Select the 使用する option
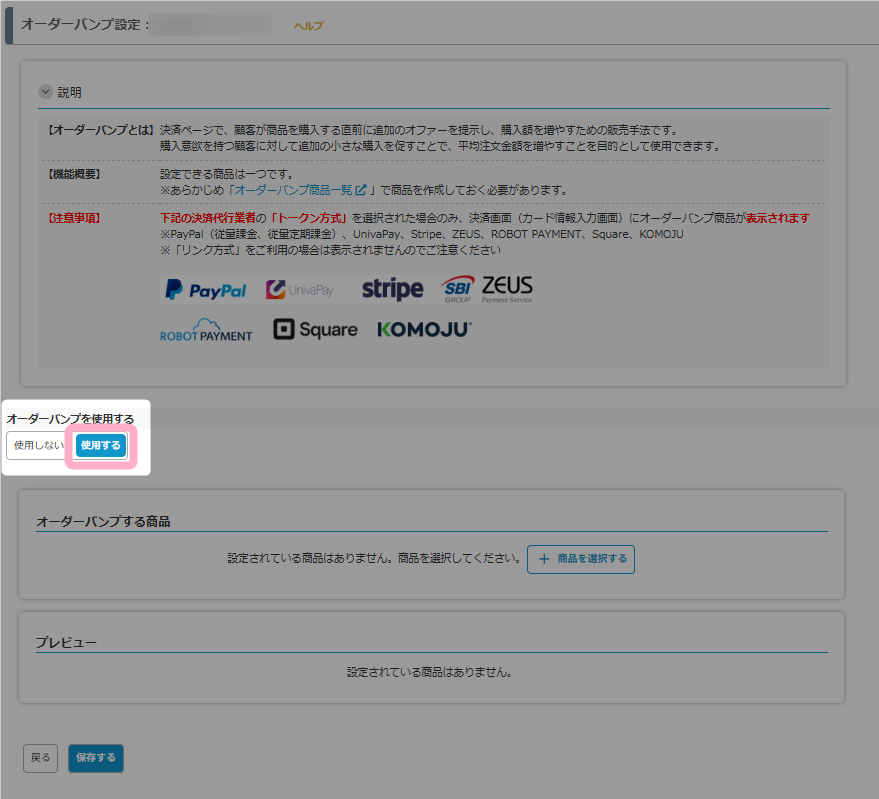The width and height of the screenshot is (879, 799). (x=101, y=445)
